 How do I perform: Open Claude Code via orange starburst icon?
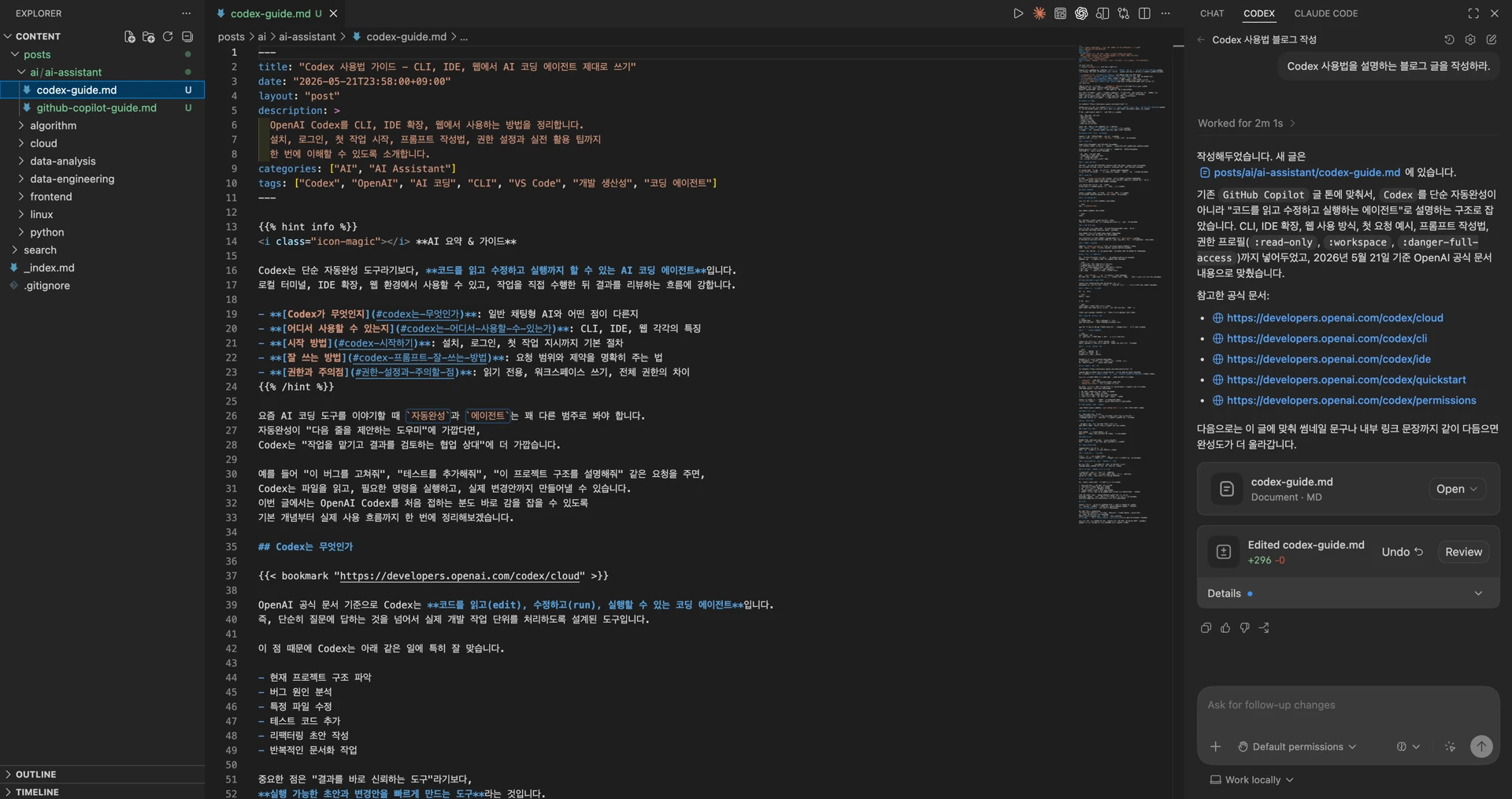(x=1039, y=13)
